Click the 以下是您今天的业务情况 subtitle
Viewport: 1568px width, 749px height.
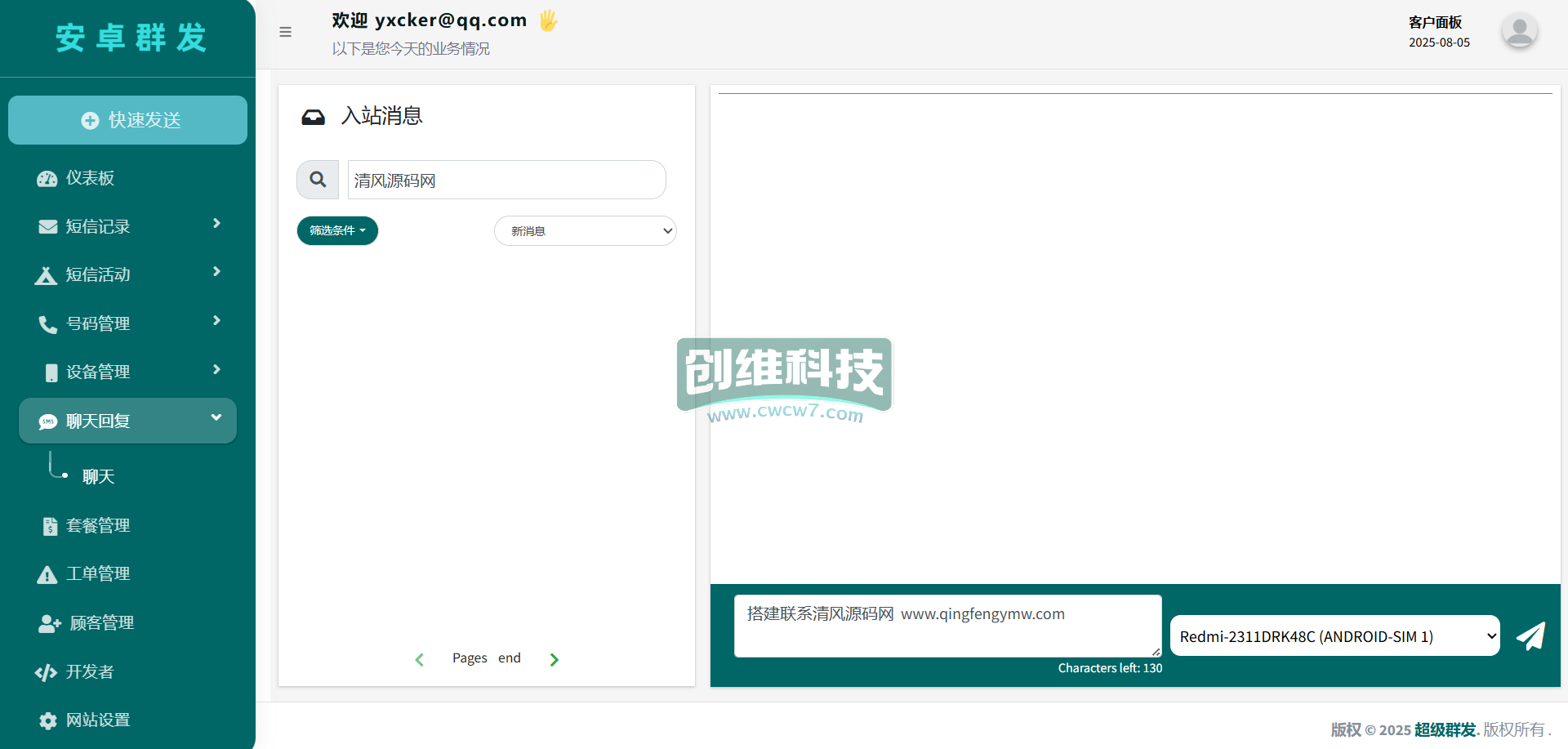tap(411, 49)
